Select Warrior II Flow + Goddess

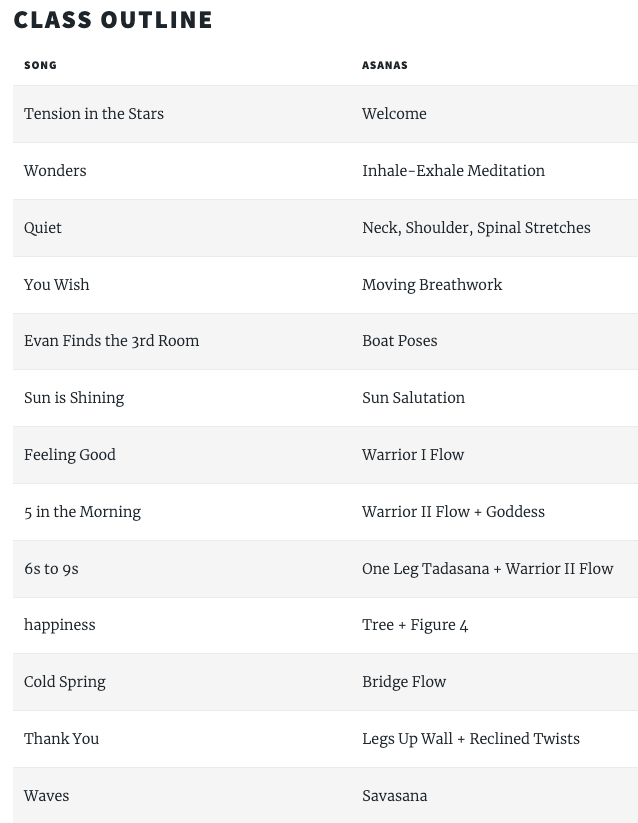(x=453, y=512)
